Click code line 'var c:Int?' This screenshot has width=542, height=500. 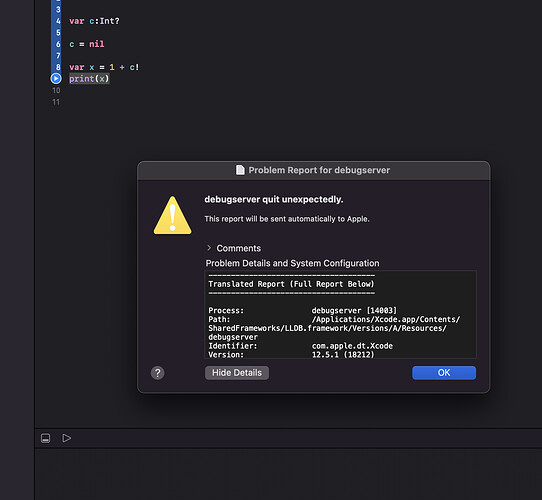click(x=94, y=21)
